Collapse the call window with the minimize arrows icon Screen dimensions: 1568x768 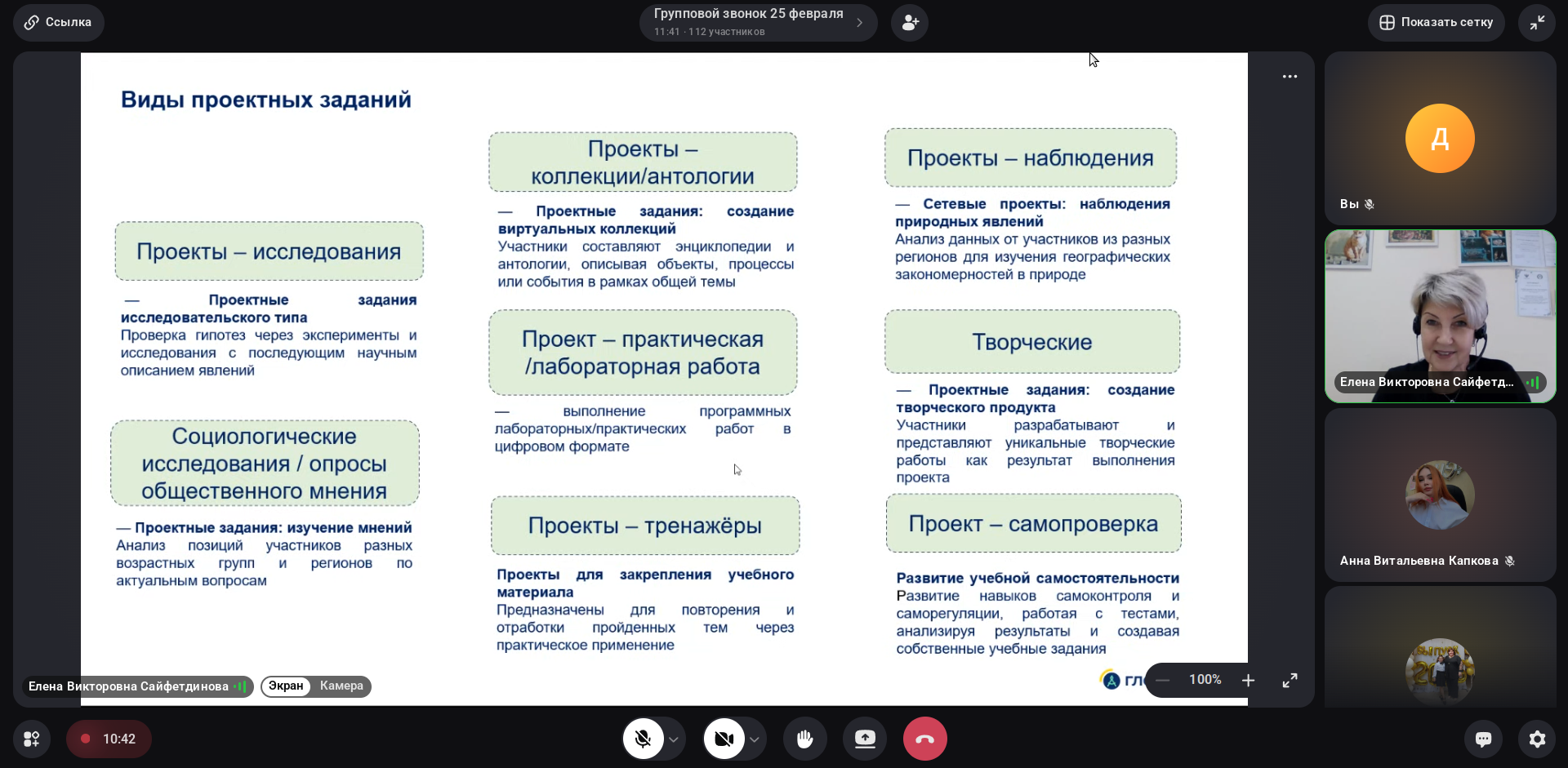click(1537, 23)
